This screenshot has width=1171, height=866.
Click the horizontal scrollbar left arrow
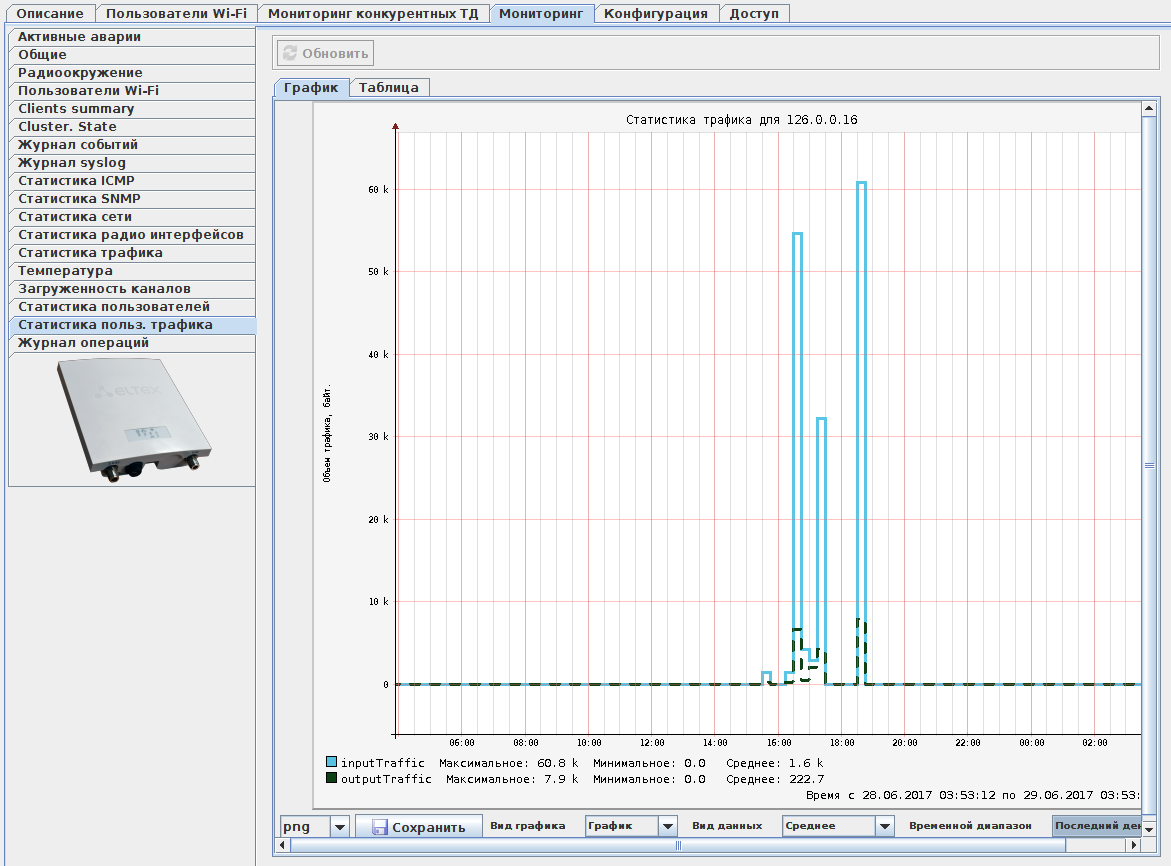click(283, 845)
